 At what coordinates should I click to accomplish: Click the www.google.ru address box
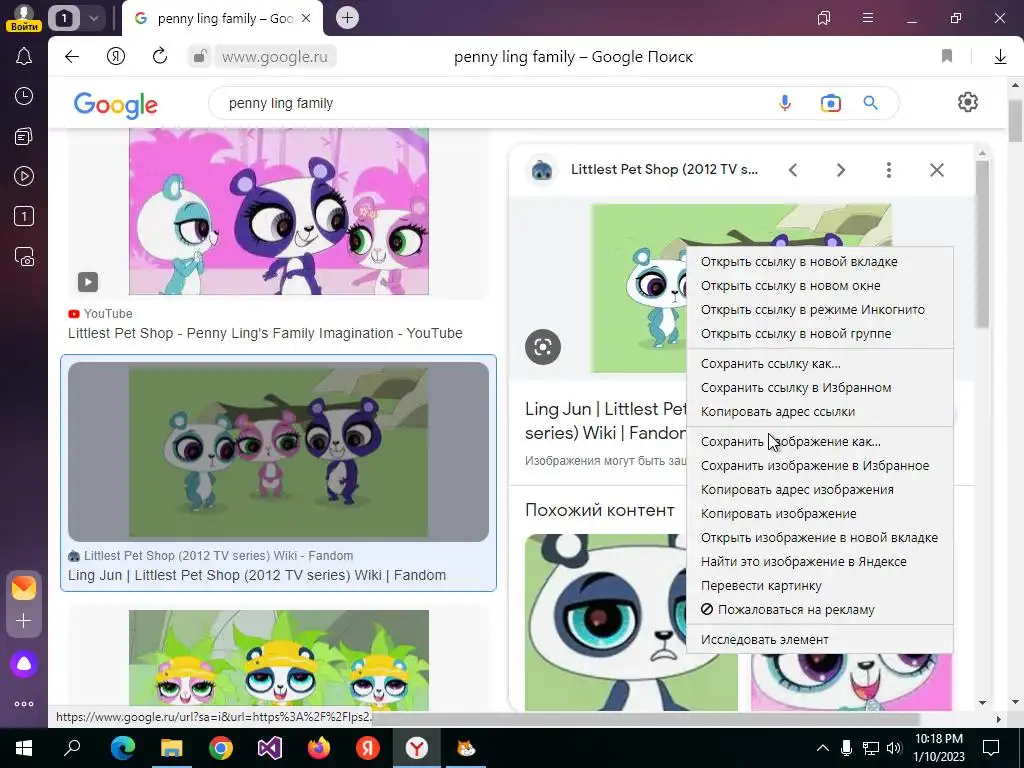click(275, 57)
